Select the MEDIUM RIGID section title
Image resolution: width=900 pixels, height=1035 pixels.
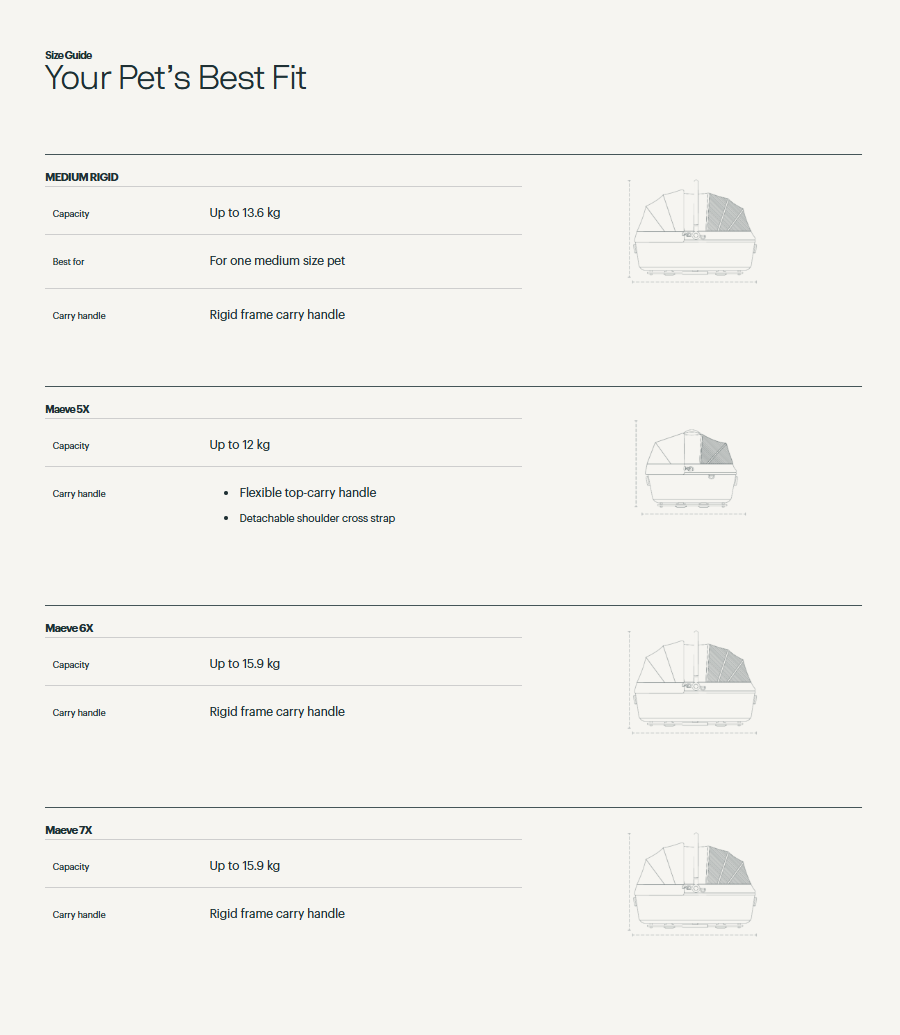(82, 177)
